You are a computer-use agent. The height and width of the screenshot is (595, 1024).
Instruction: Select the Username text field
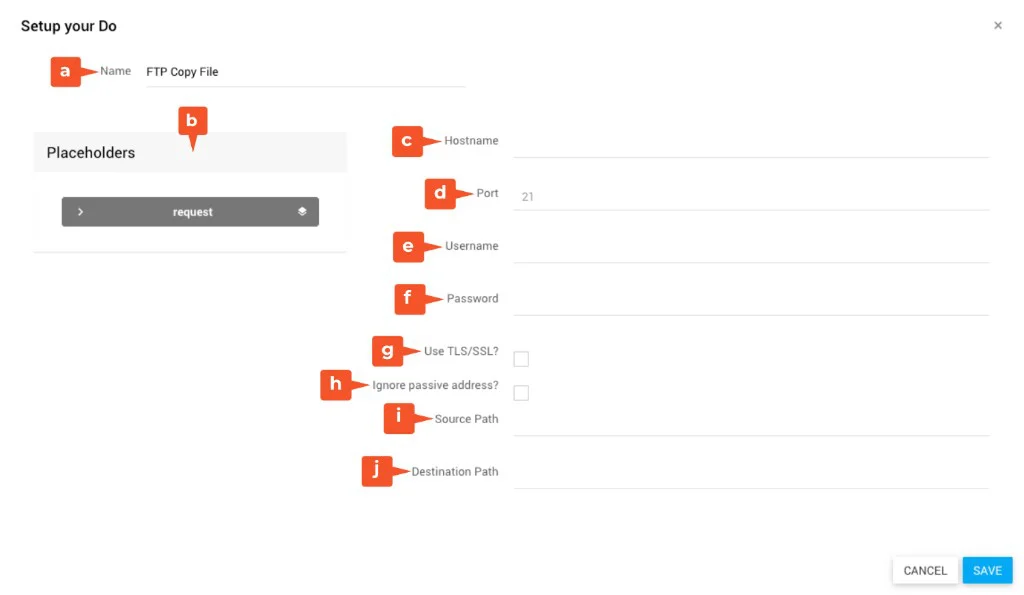point(750,248)
